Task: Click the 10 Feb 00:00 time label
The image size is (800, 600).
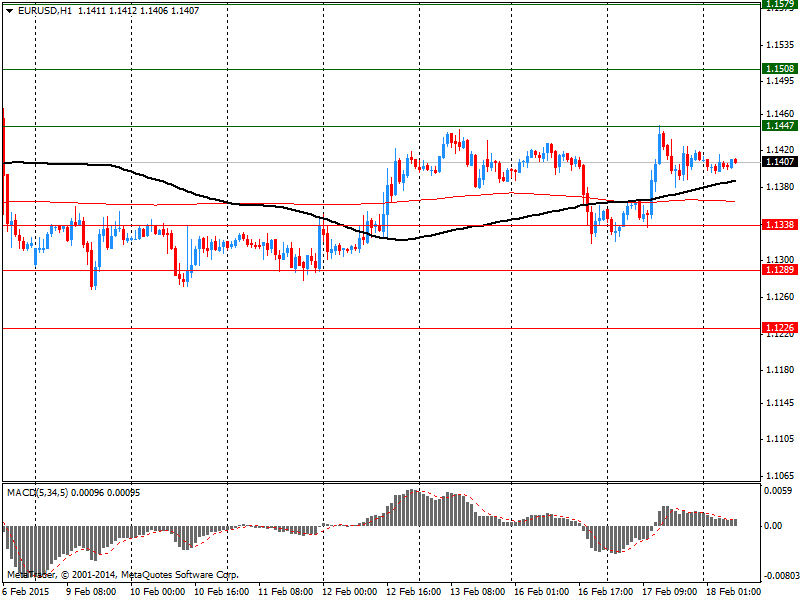Action: tap(157, 591)
